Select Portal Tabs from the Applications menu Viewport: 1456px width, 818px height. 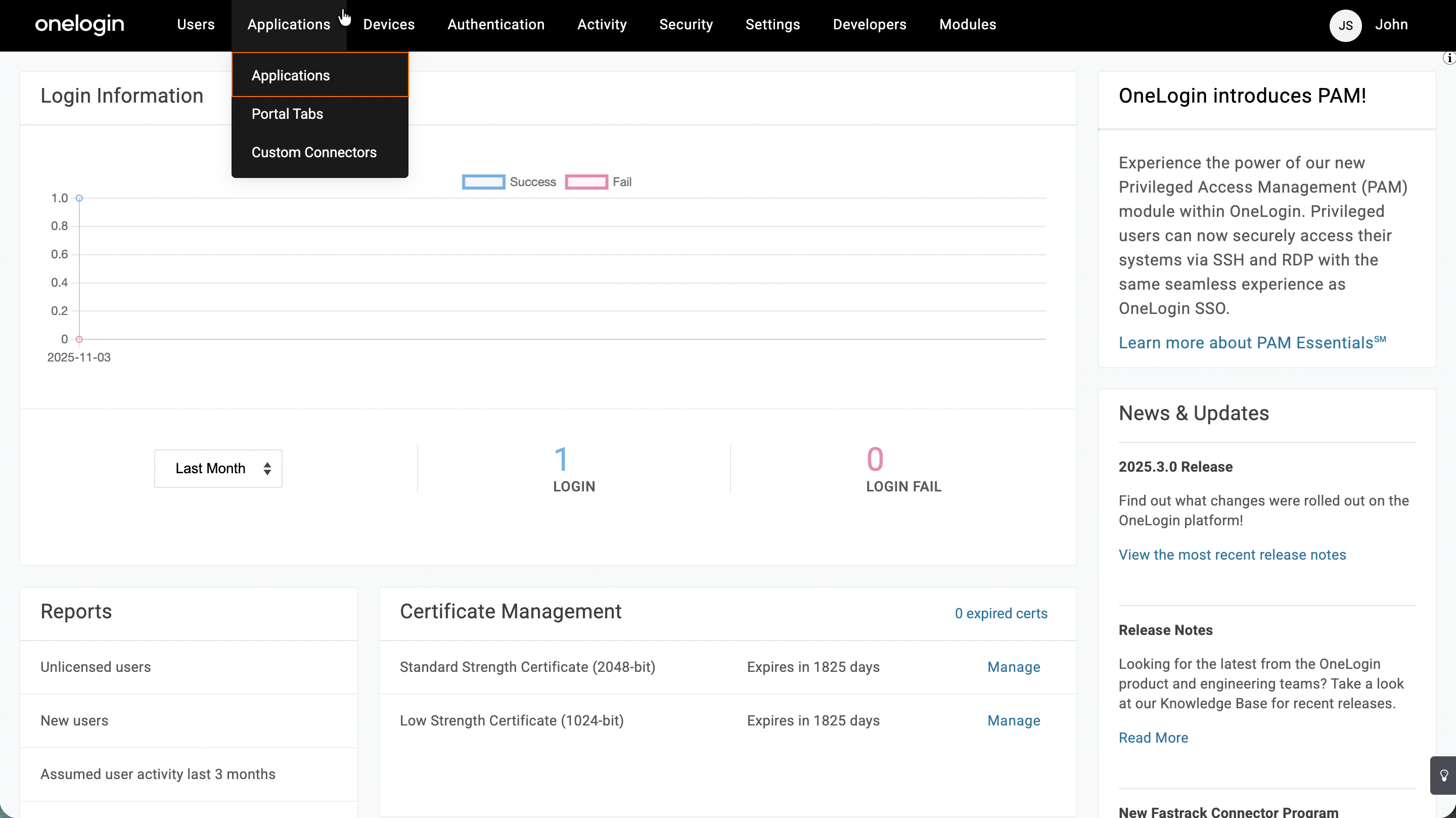(287, 114)
